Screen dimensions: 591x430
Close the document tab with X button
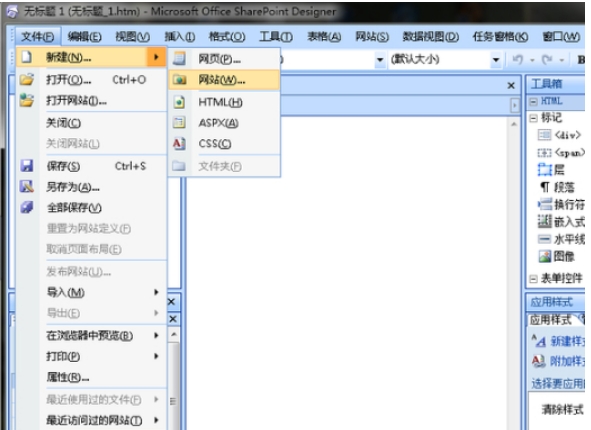(x=511, y=86)
